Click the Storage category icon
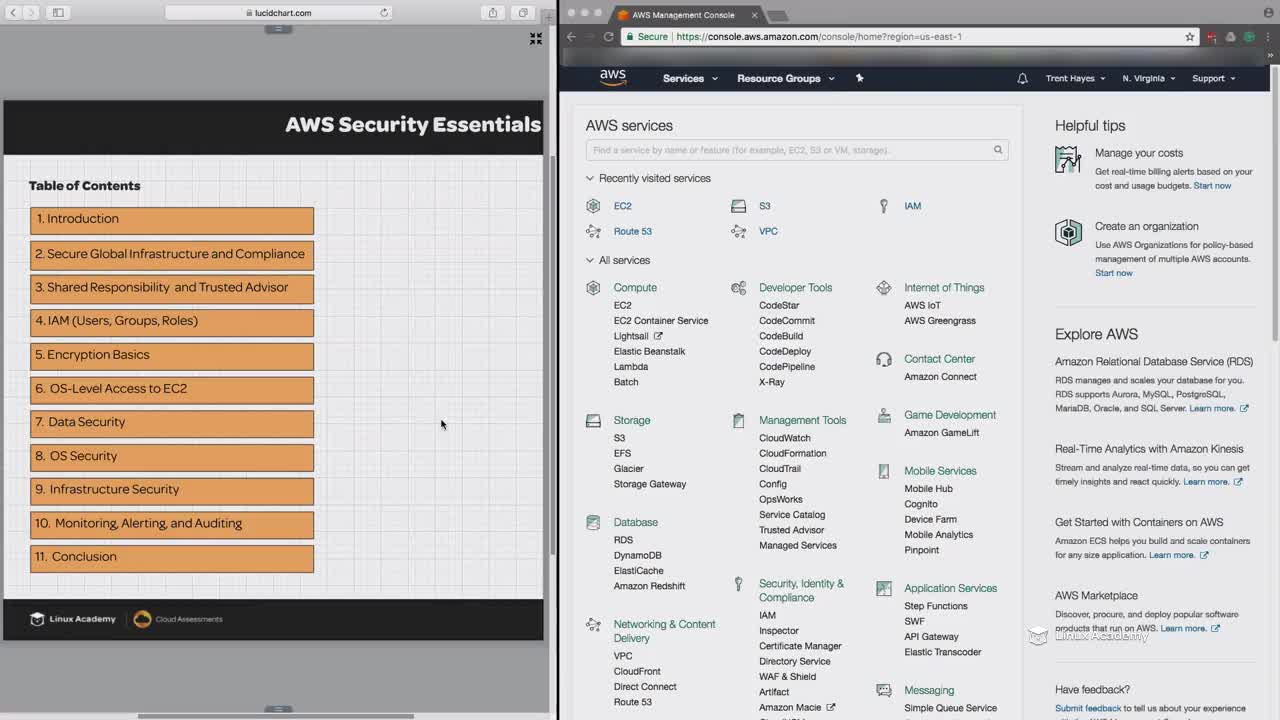Image resolution: width=1280 pixels, height=720 pixels. [593, 421]
